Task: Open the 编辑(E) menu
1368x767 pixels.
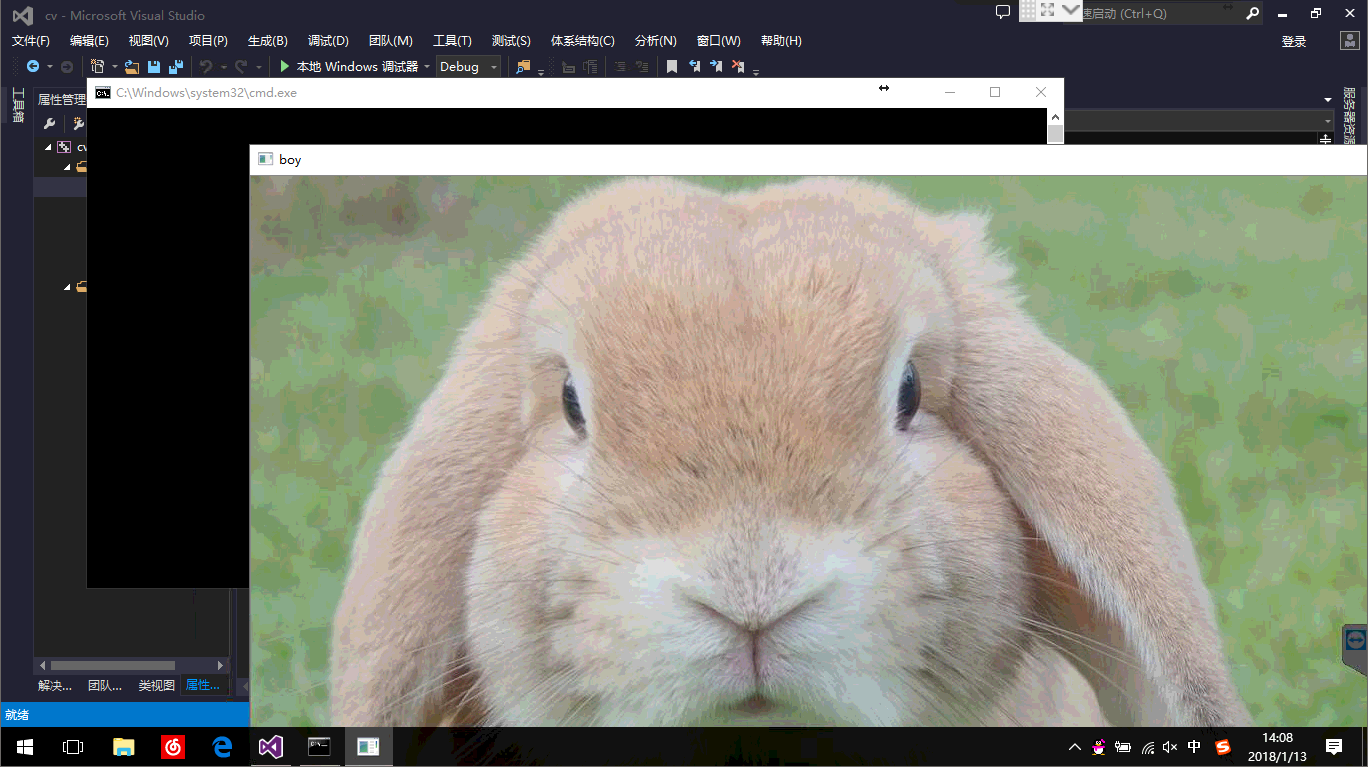Action: pos(89,41)
